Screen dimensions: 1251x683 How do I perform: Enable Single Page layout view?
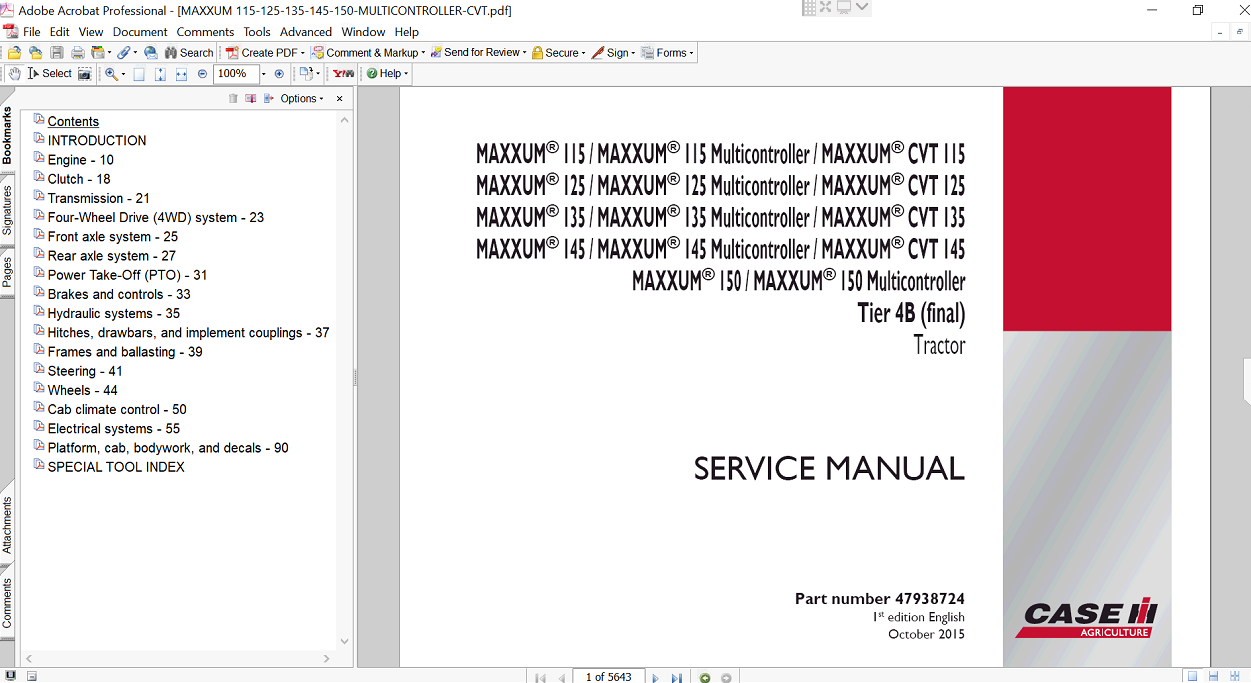[1192, 677]
